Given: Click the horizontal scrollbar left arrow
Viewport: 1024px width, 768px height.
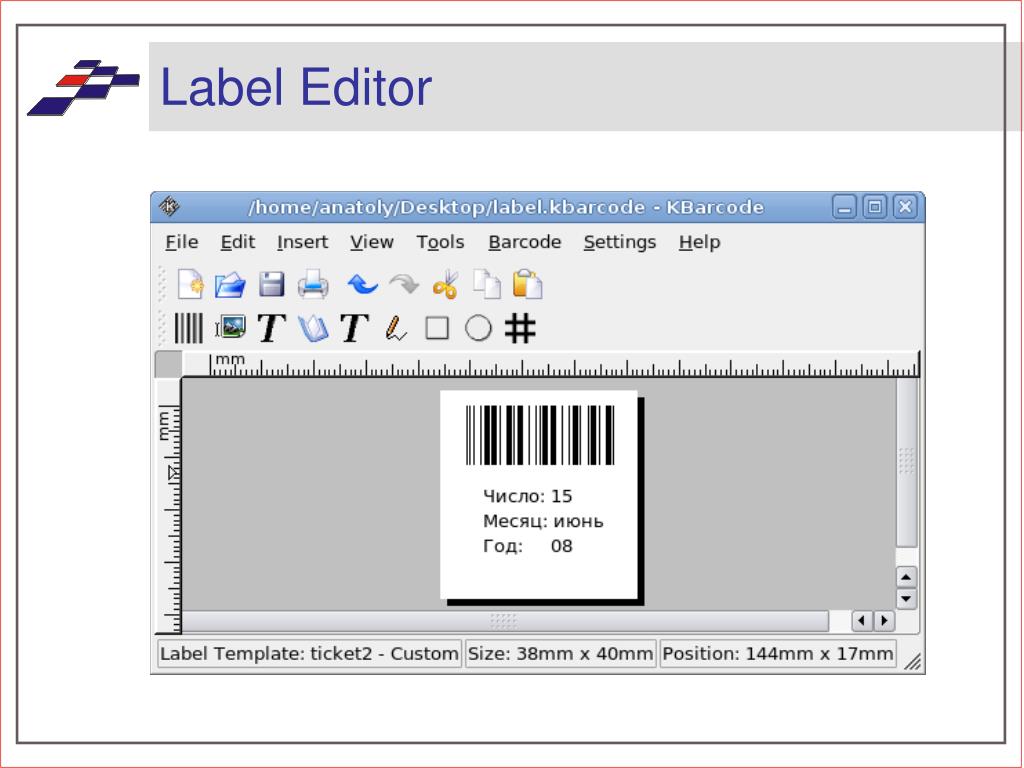Looking at the screenshot, I should click(x=862, y=620).
